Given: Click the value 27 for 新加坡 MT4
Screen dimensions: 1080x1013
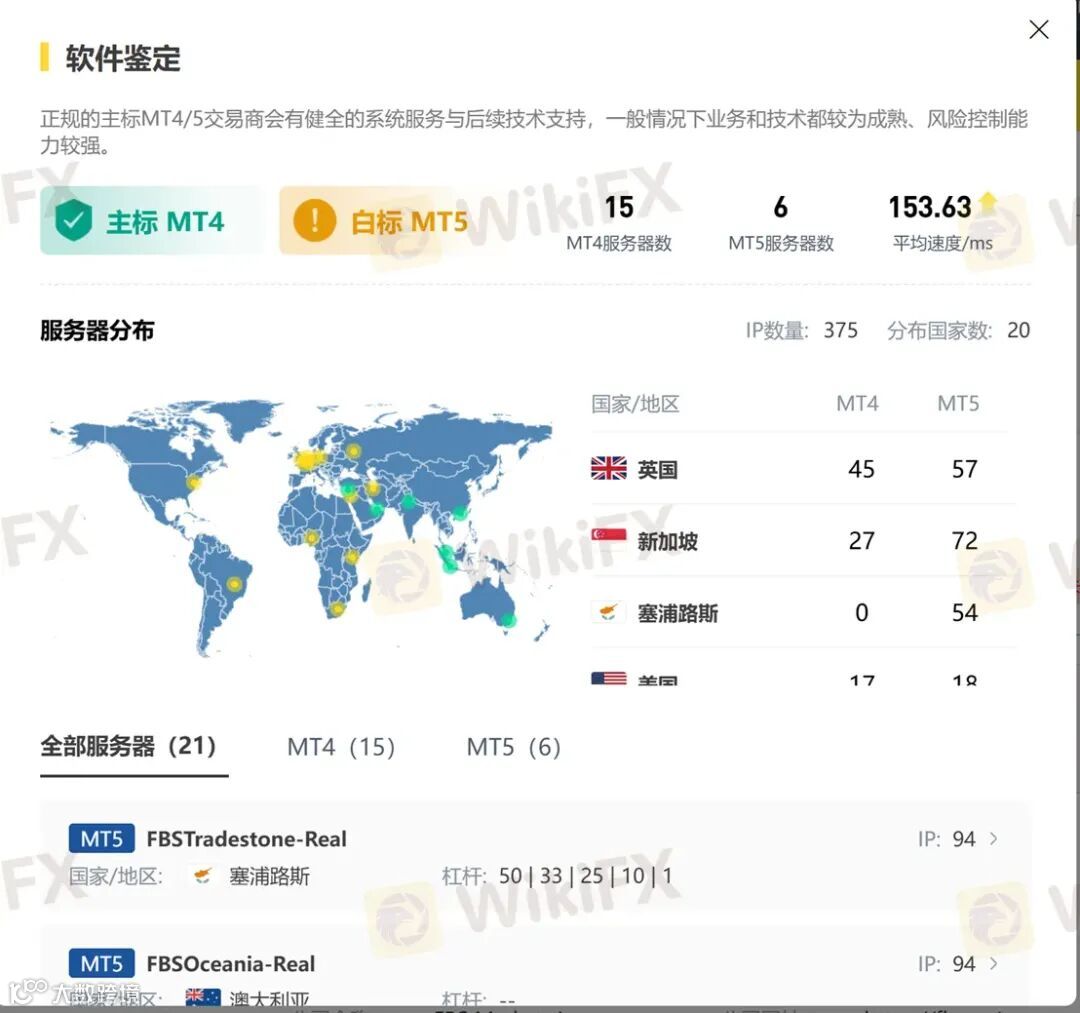Looking at the screenshot, I should [861, 541].
